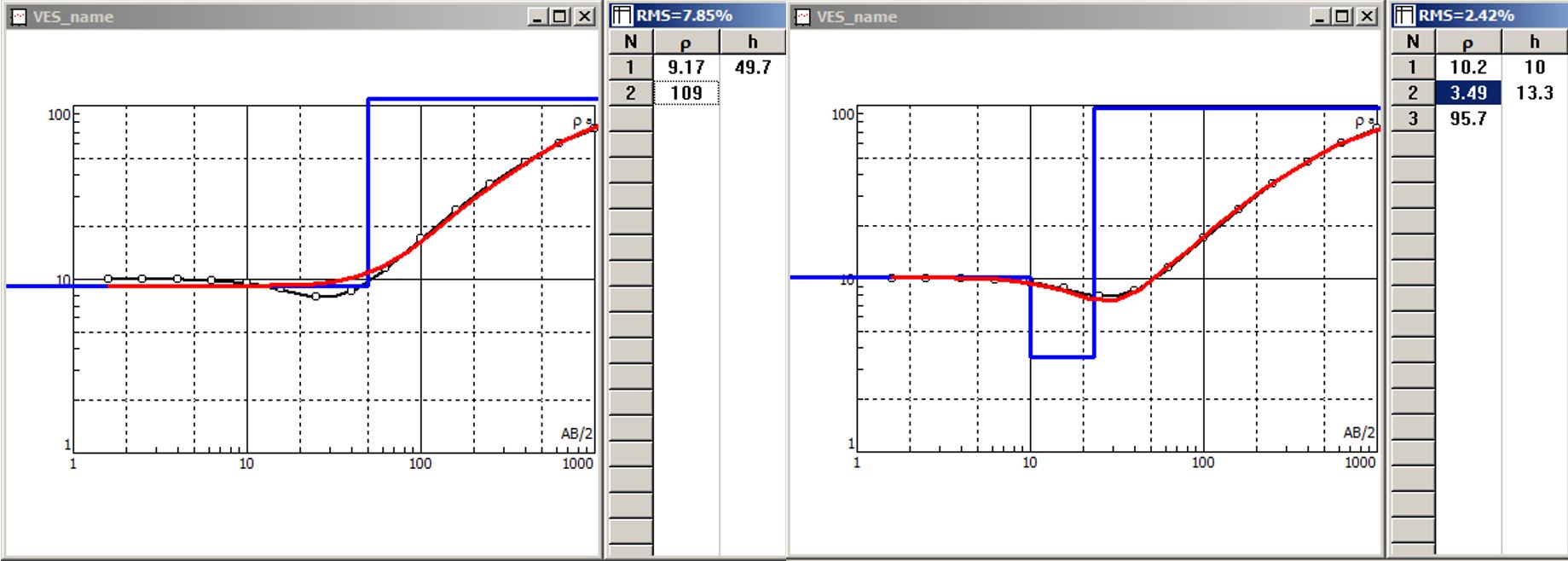Click the RMS=7.85% table title bar
The width and height of the screenshot is (1568, 561).
click(x=697, y=15)
